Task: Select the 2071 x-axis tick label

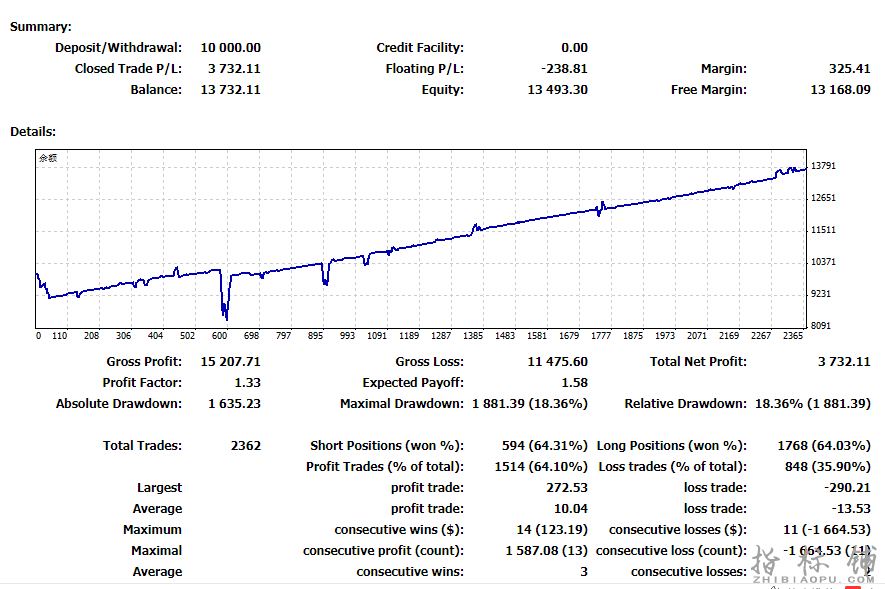Action: [x=696, y=335]
